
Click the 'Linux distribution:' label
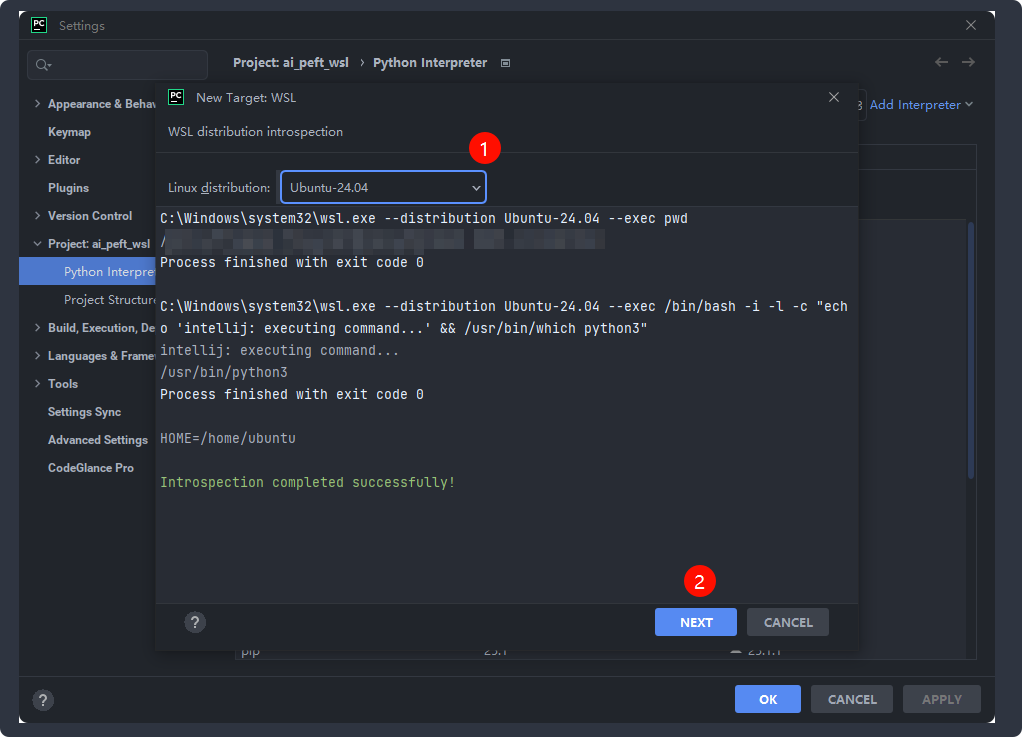218,188
